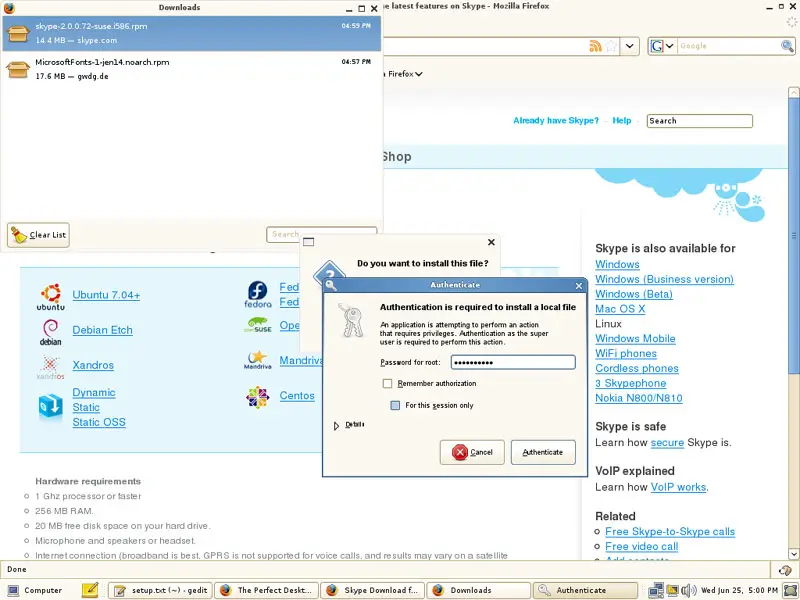800x600 pixels.
Task: Click the Xandros logo icon
Action: (x=50, y=366)
